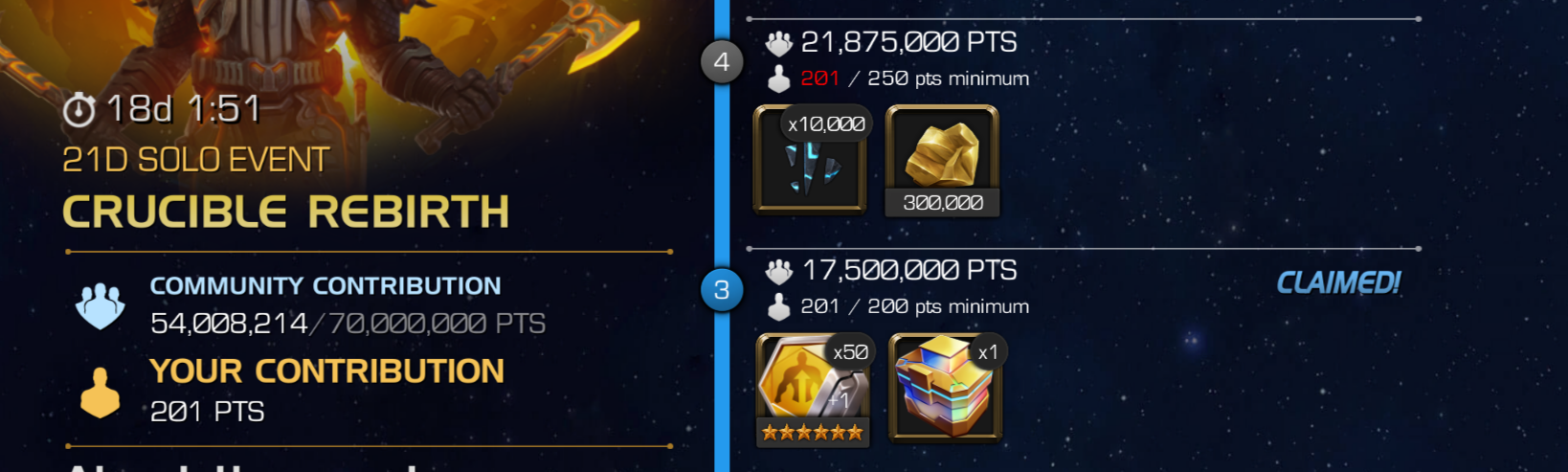Tap the 54,008,214 community points value
The width and height of the screenshot is (1568, 472).
(x=229, y=324)
